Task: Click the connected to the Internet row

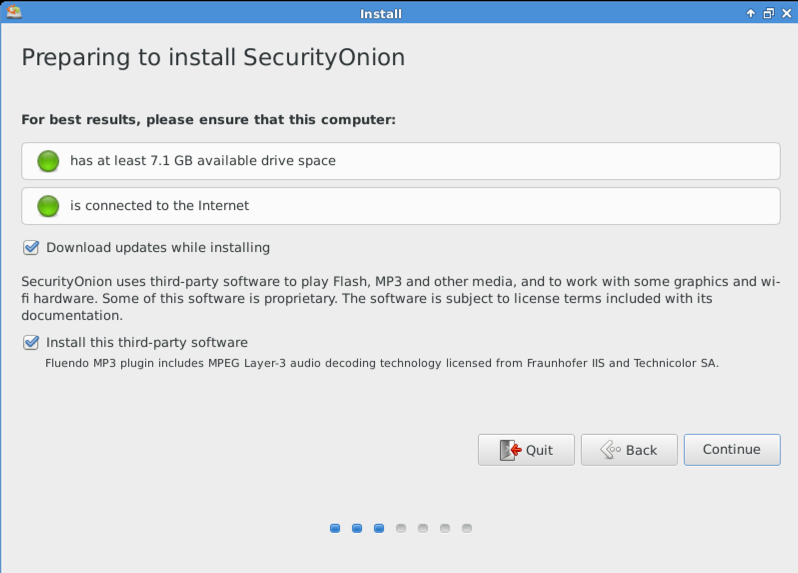Action: tap(400, 206)
